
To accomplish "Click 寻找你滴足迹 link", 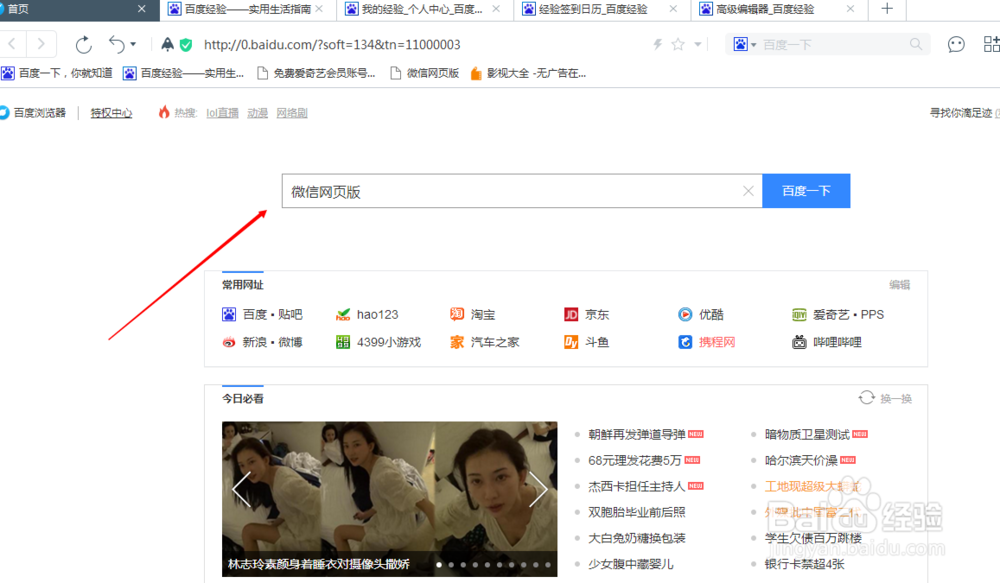I will click(x=961, y=113).
